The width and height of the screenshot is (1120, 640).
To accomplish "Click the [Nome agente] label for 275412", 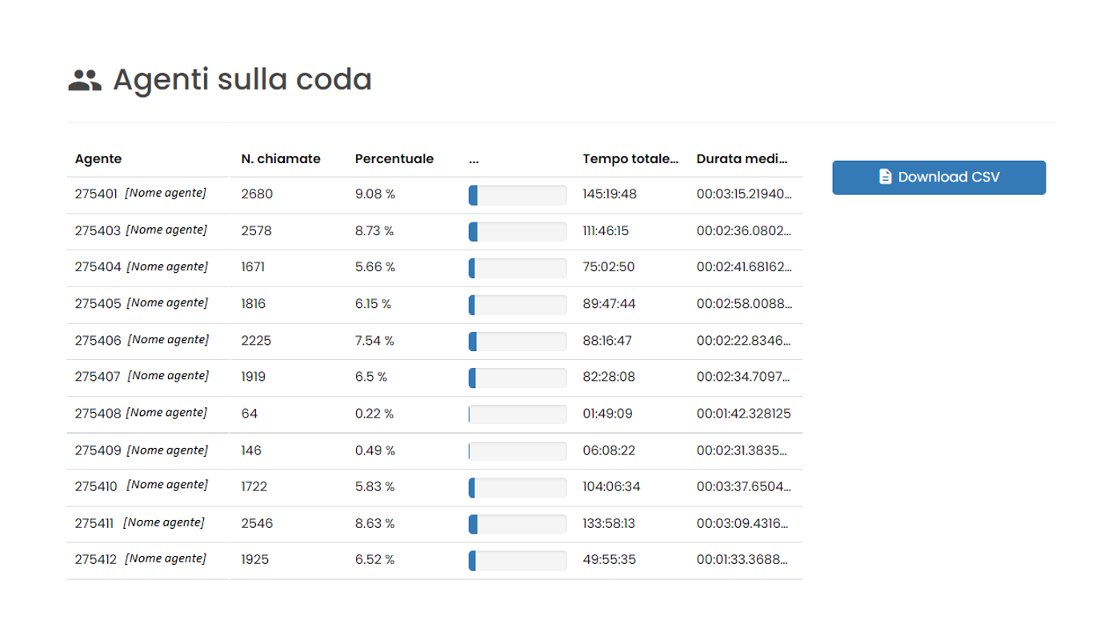I will (x=166, y=558).
